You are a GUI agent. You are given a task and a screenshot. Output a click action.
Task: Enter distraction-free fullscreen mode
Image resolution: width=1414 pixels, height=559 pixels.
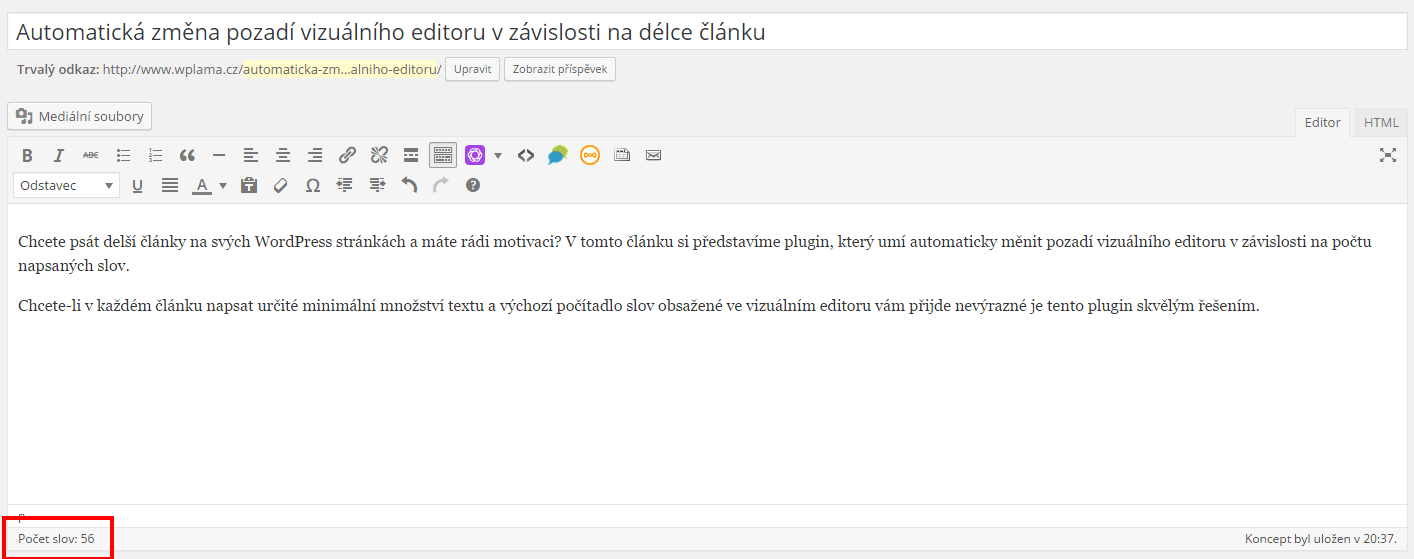[x=1388, y=155]
